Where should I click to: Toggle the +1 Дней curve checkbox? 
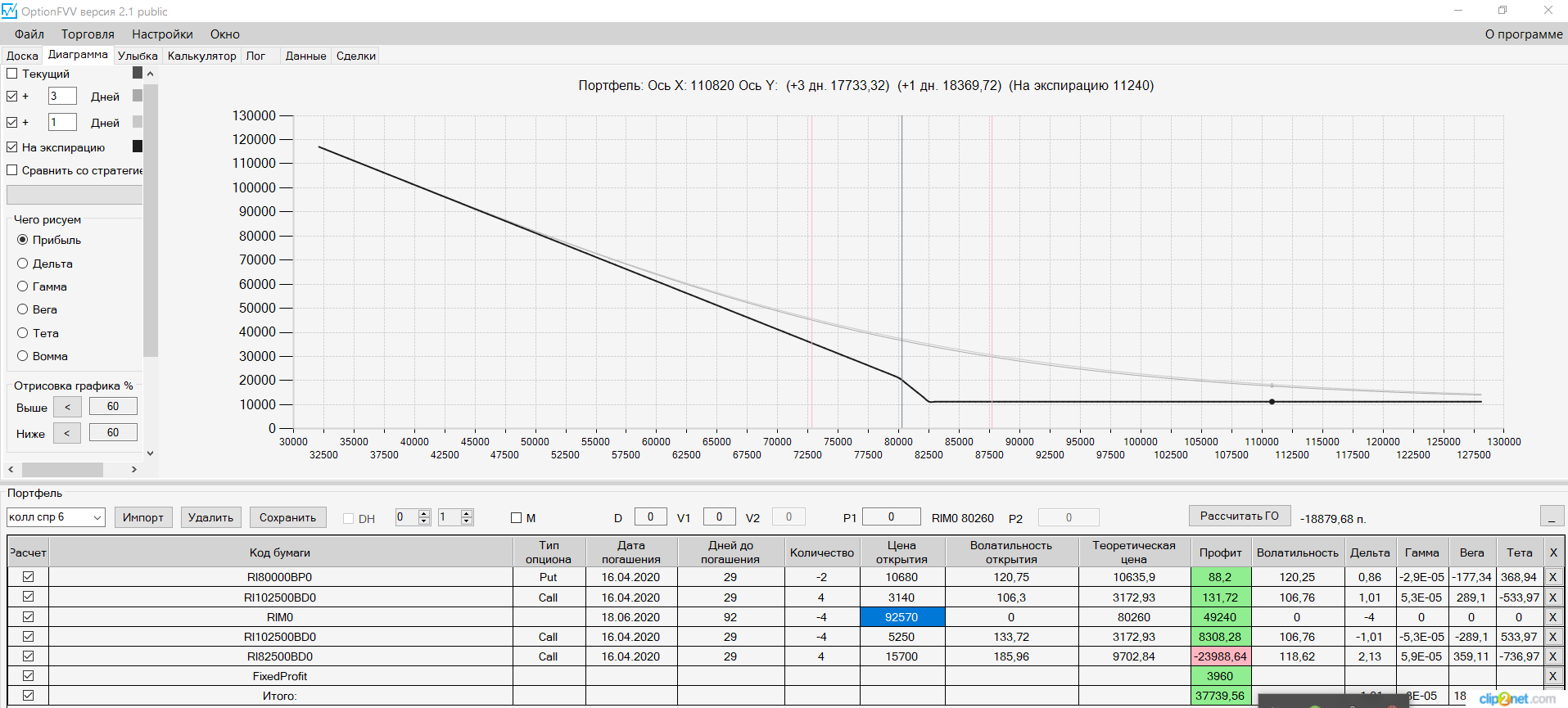pos(12,123)
